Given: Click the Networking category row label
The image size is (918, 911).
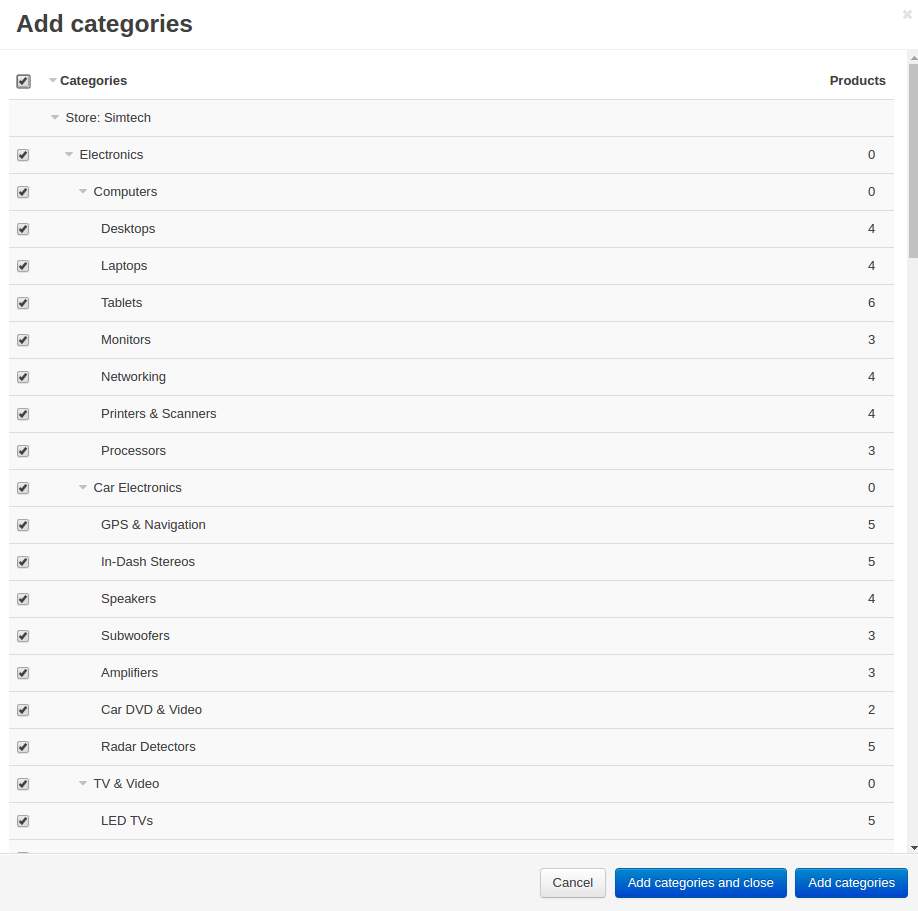Looking at the screenshot, I should click(x=133, y=377).
